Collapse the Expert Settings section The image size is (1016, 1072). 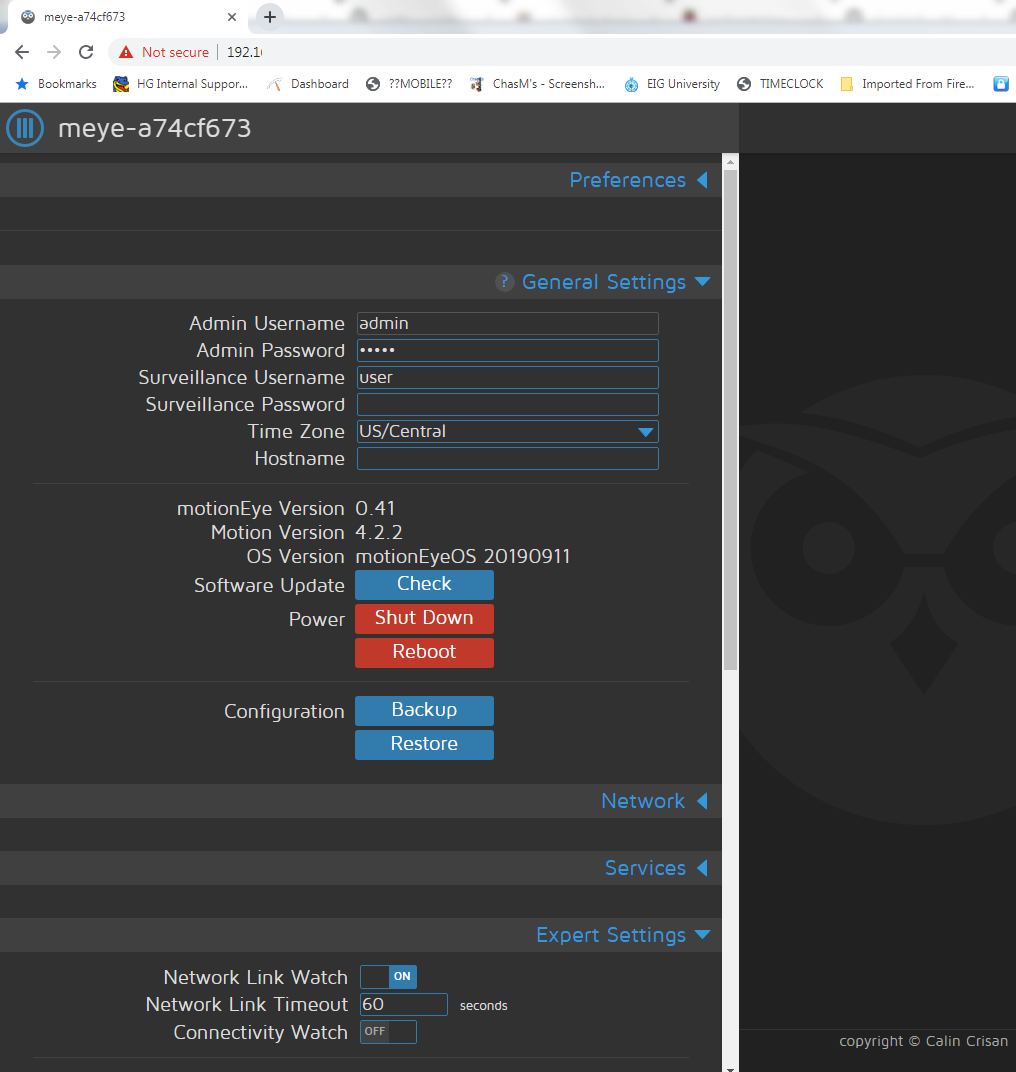(x=622, y=935)
